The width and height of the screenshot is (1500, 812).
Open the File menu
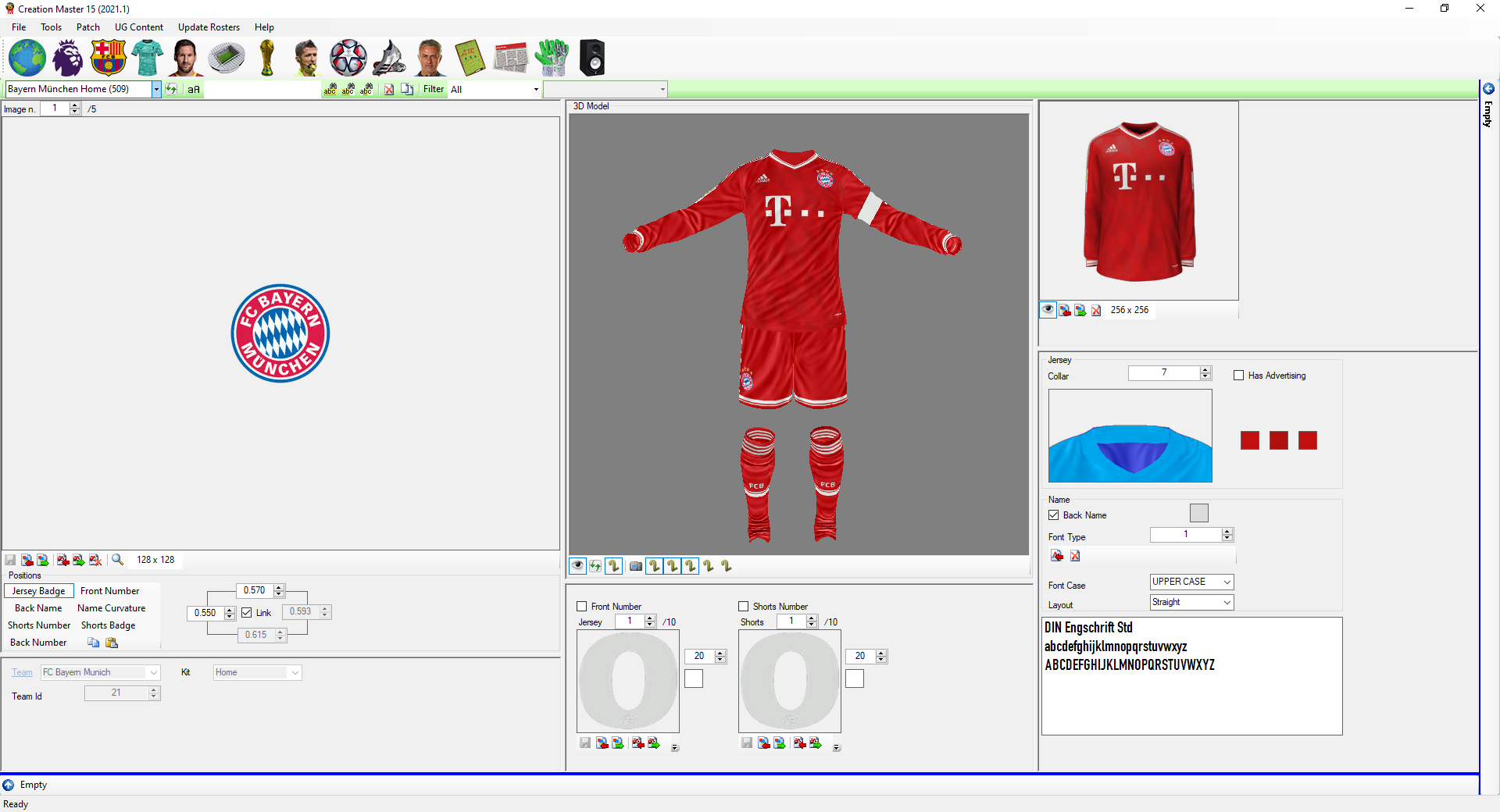pos(19,27)
